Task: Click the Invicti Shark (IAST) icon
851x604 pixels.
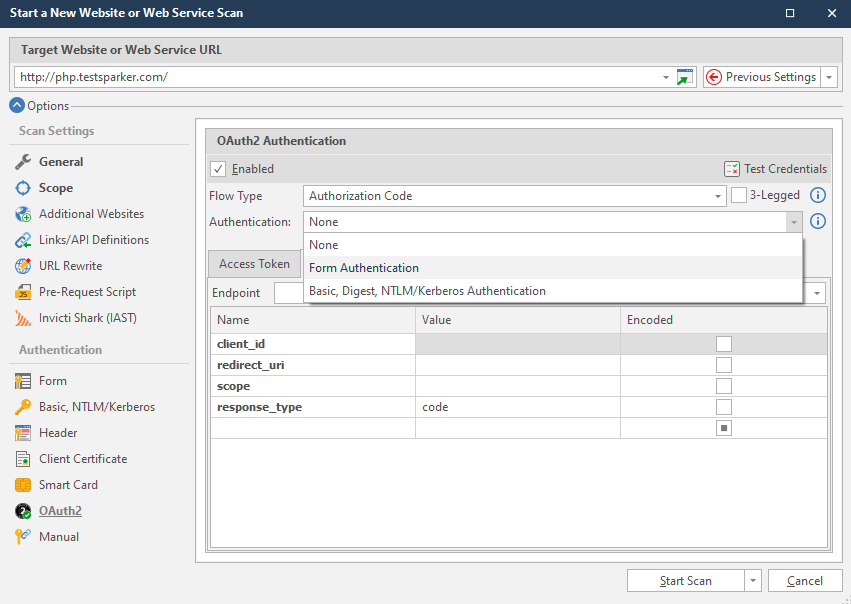Action: (23, 318)
